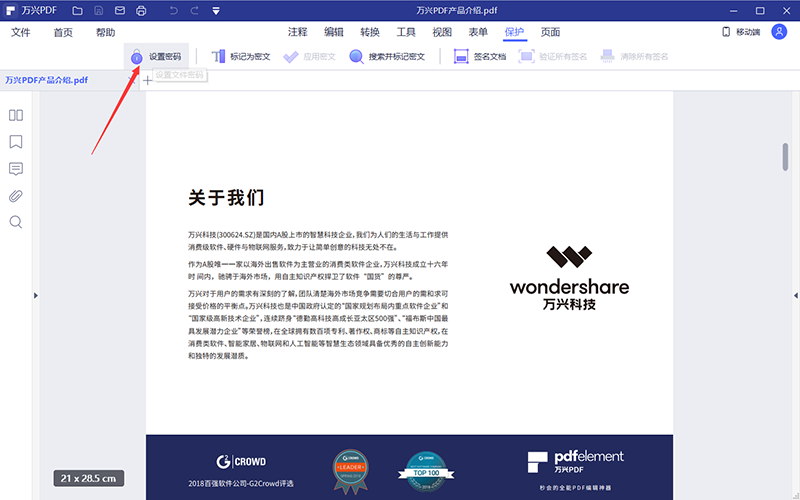Click the email envelope icon

click(x=120, y=11)
